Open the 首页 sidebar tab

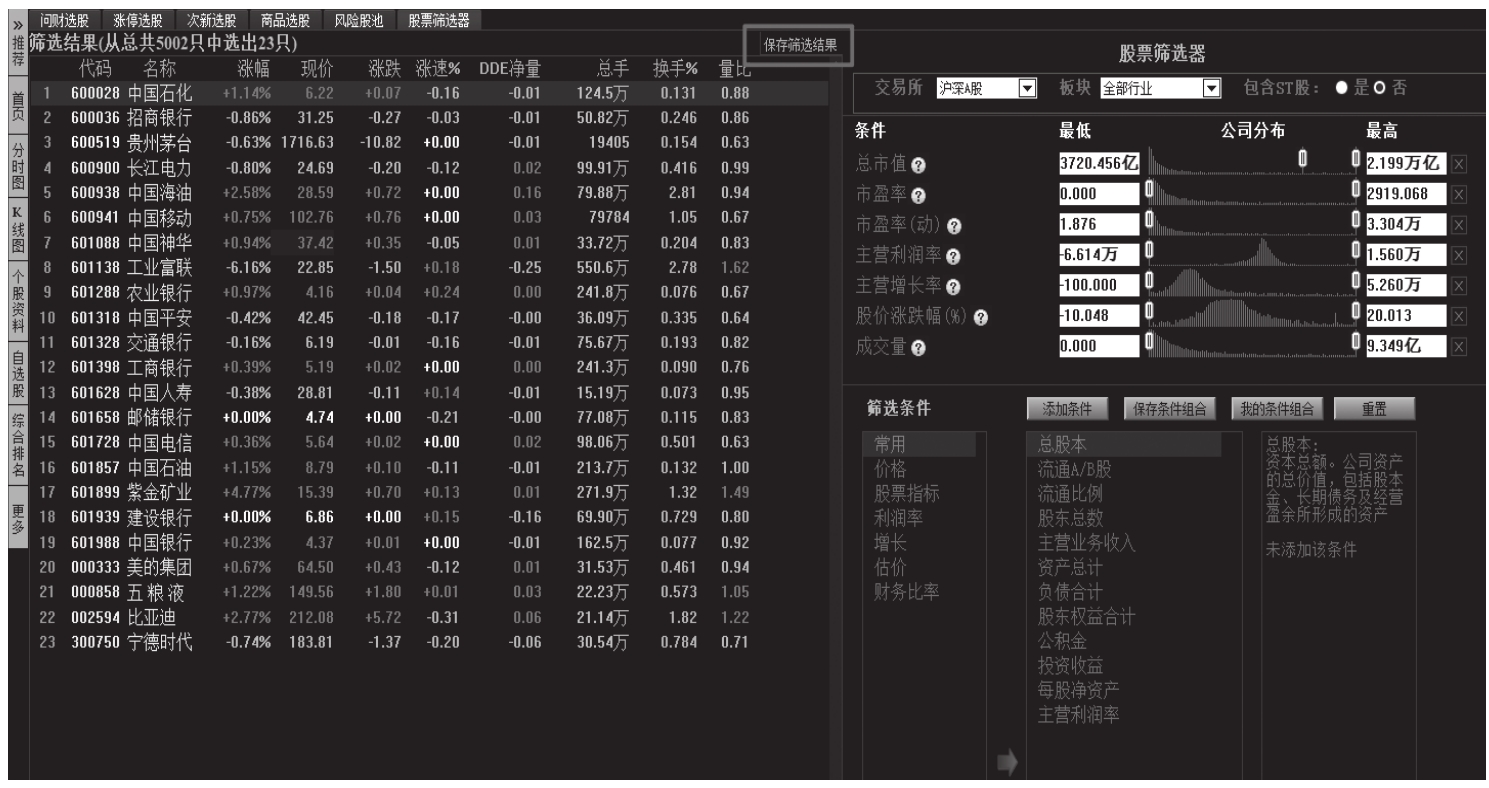pos(17,107)
